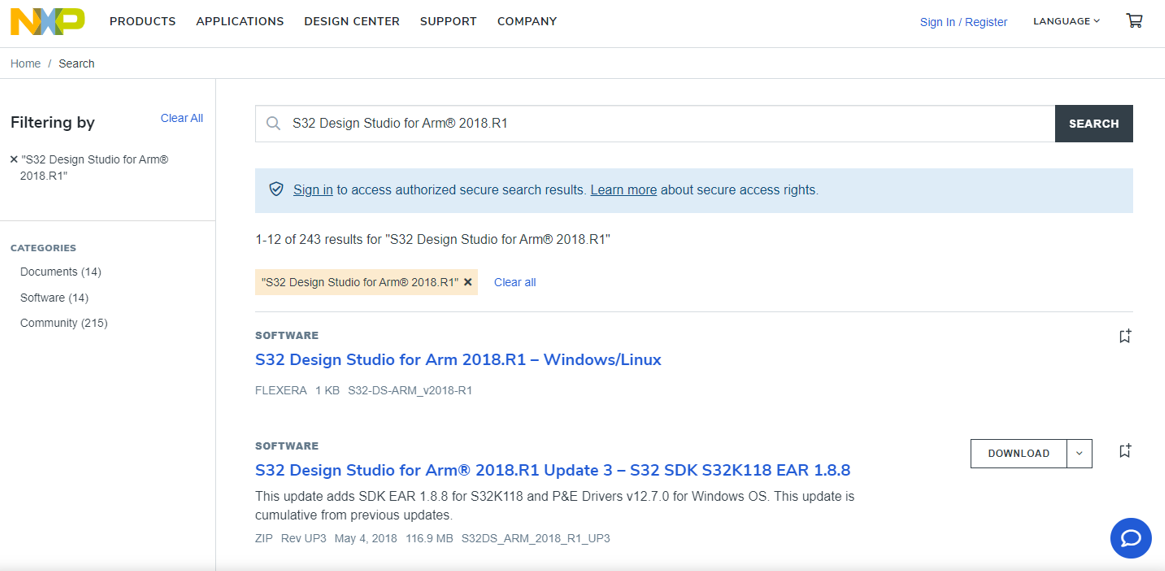Click Sign In / Register
This screenshot has height=571, width=1165.
(964, 22)
